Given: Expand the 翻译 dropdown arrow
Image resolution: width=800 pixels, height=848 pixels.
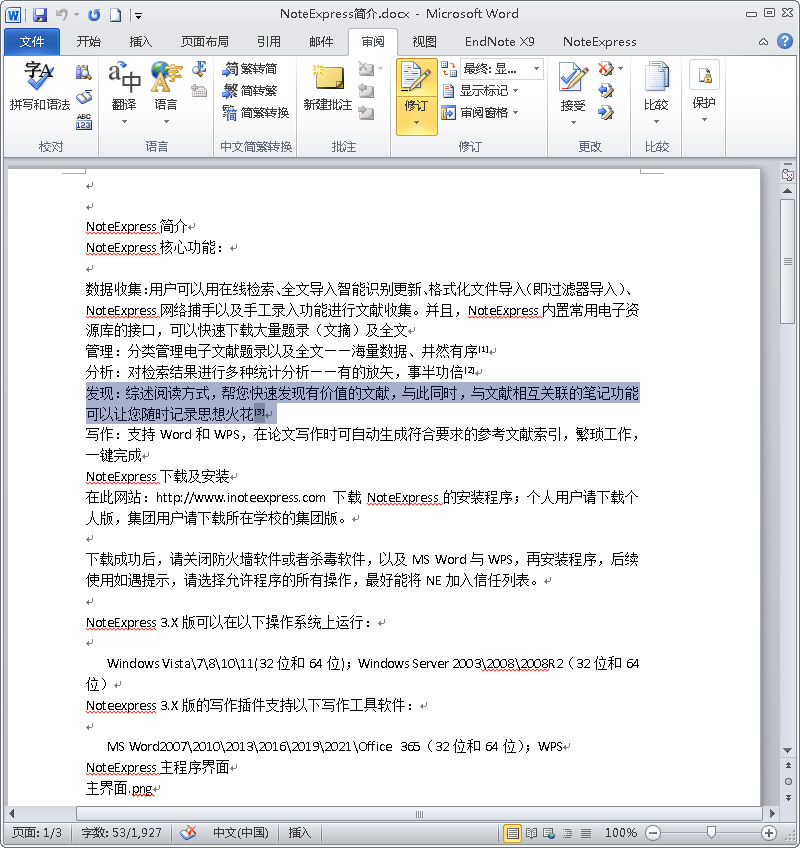Looking at the screenshot, I should (x=124, y=122).
